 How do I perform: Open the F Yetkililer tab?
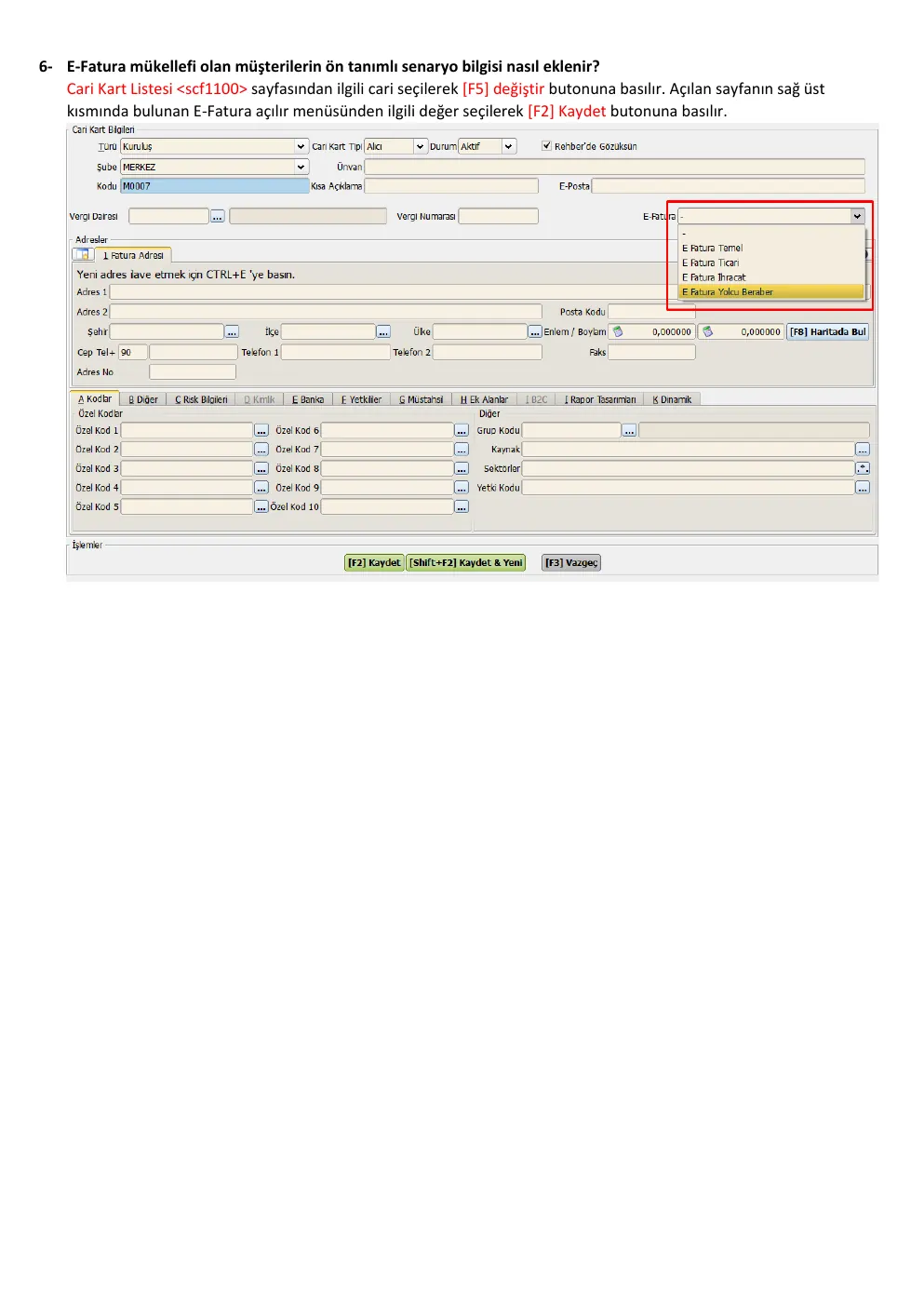(x=361, y=399)
